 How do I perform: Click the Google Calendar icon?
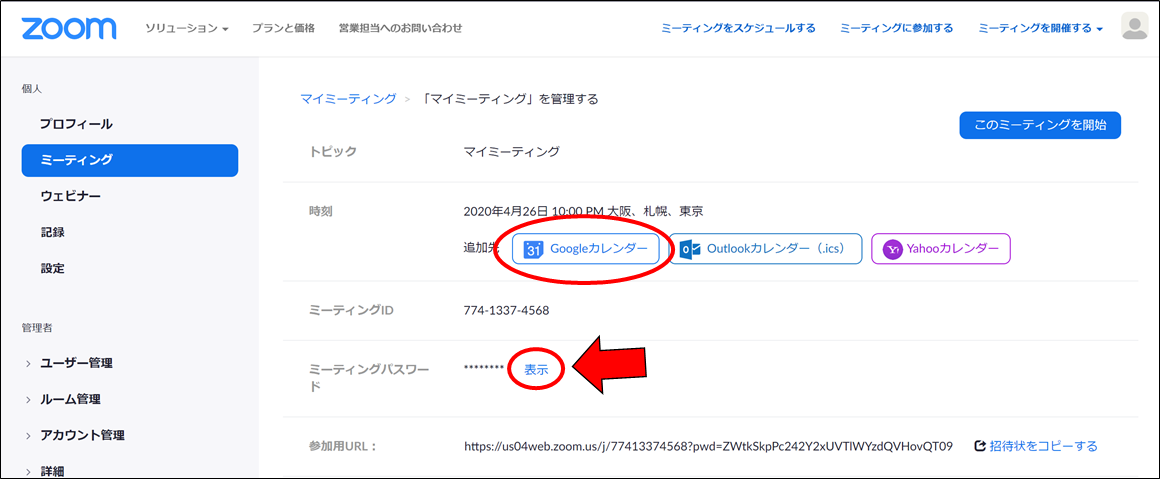pyautogui.click(x=534, y=249)
